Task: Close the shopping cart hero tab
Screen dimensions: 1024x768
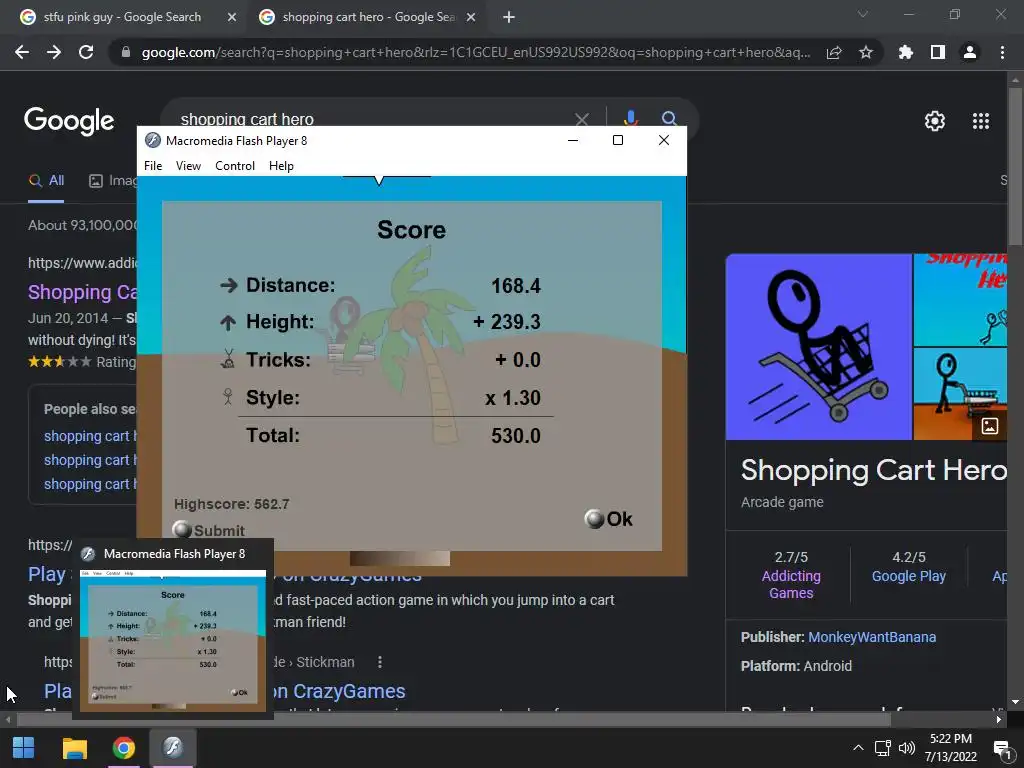Action: tap(471, 18)
